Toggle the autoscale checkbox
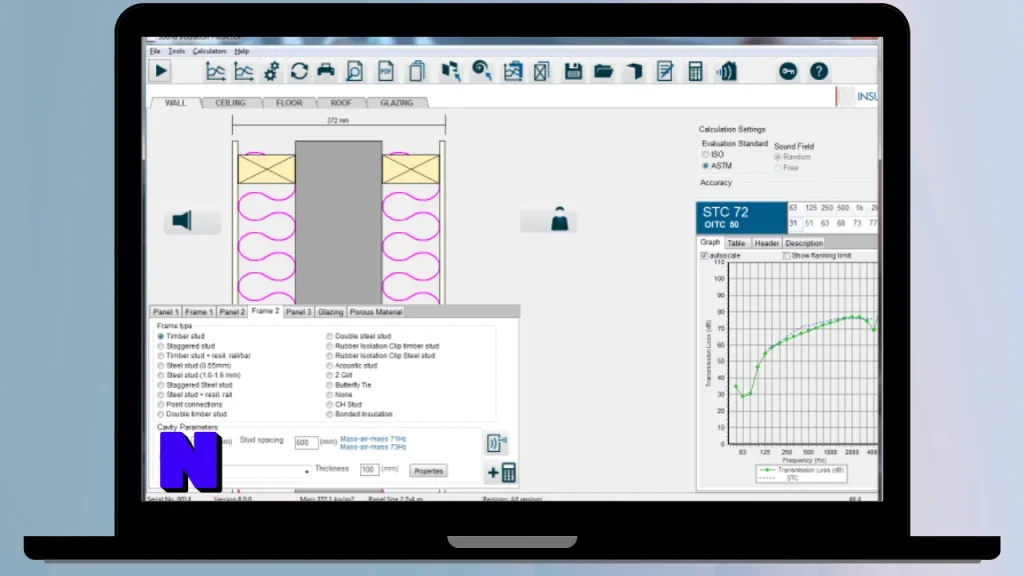 point(704,256)
